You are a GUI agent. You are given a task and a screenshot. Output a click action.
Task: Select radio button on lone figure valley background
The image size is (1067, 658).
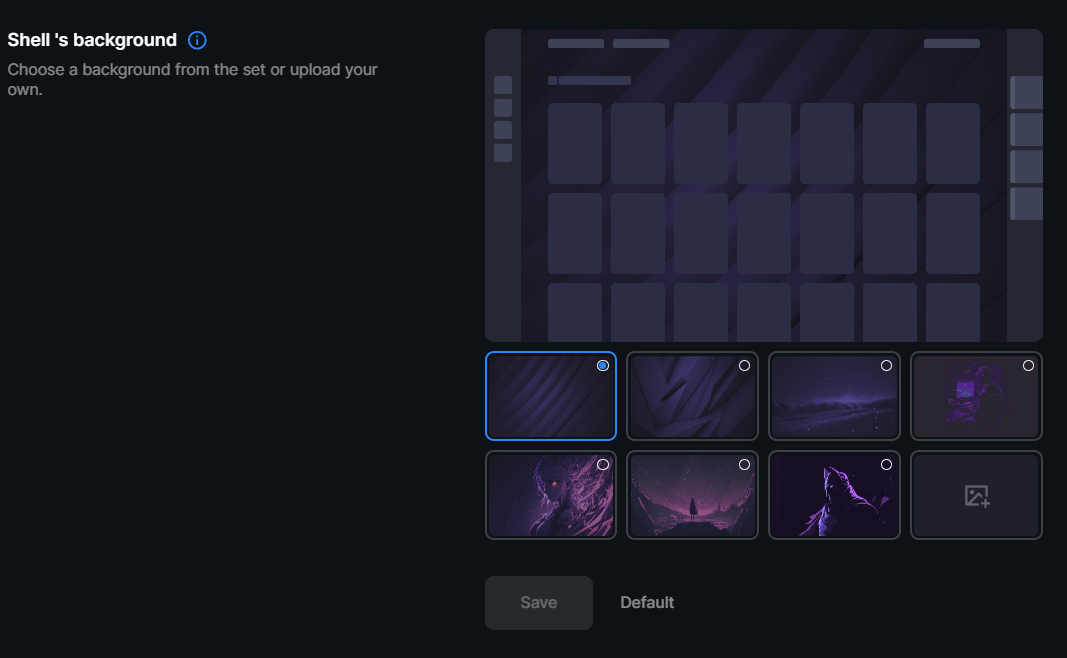tap(744, 465)
